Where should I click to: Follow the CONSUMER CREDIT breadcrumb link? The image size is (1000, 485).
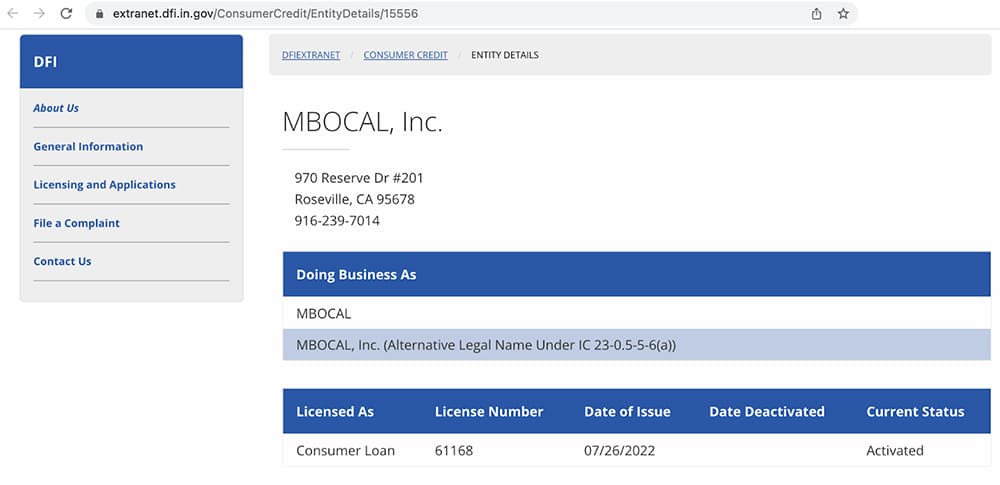tap(406, 55)
